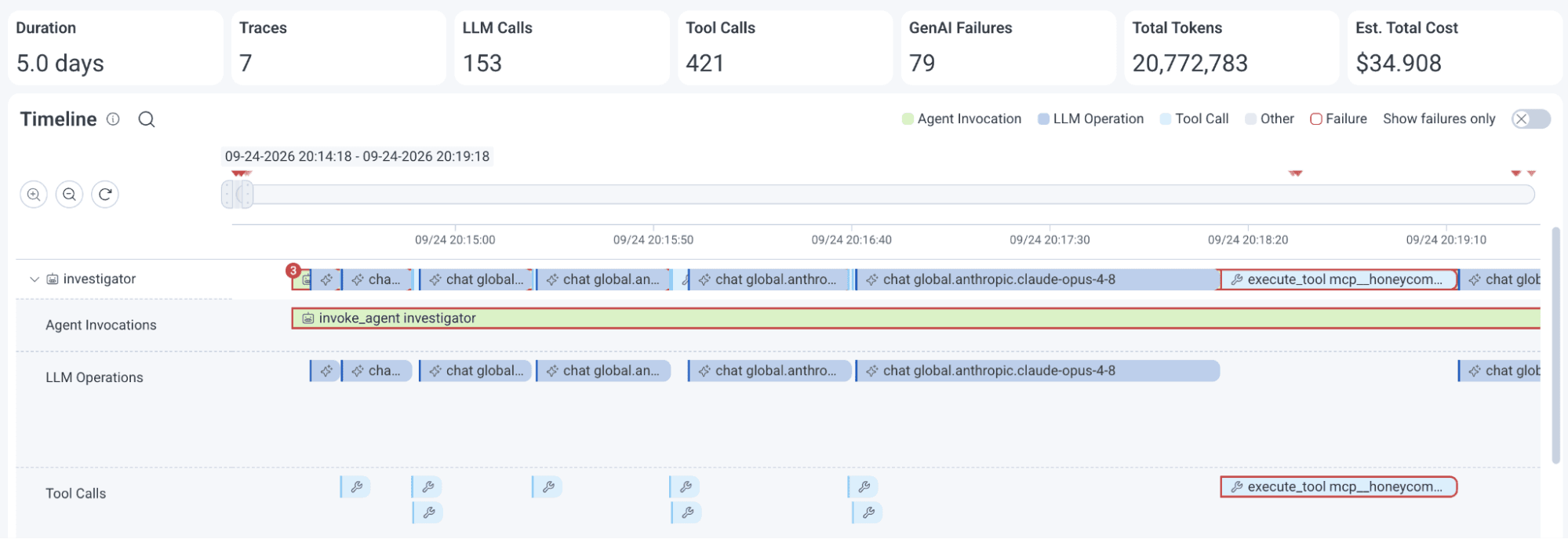Image resolution: width=1568 pixels, height=539 pixels.
Task: Click the Traces card showing 7
Action: click(339, 48)
